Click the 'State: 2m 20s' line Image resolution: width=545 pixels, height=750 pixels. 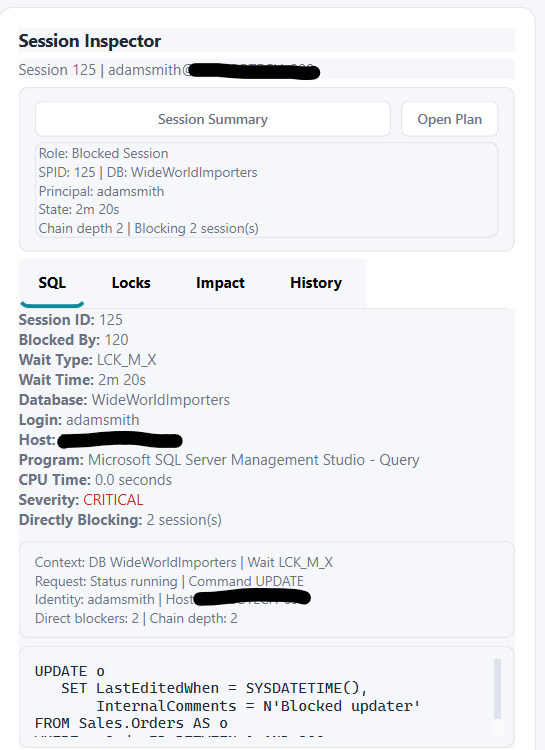point(79,210)
